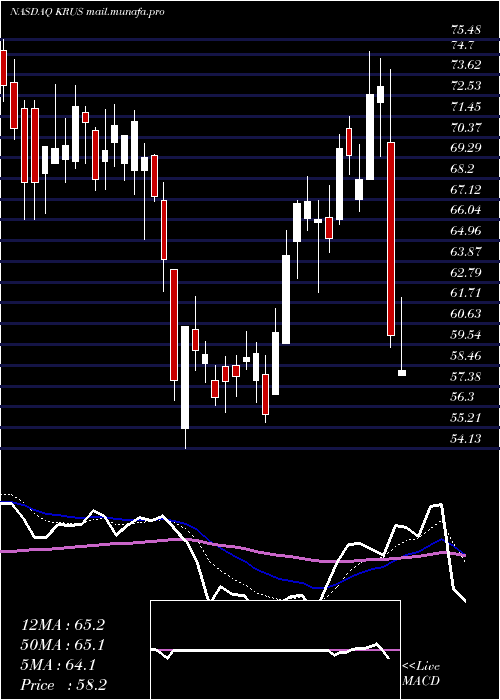This screenshot has height=700, width=500.
Task: Click the last small white candle near 57.38
Action: (x=402, y=373)
